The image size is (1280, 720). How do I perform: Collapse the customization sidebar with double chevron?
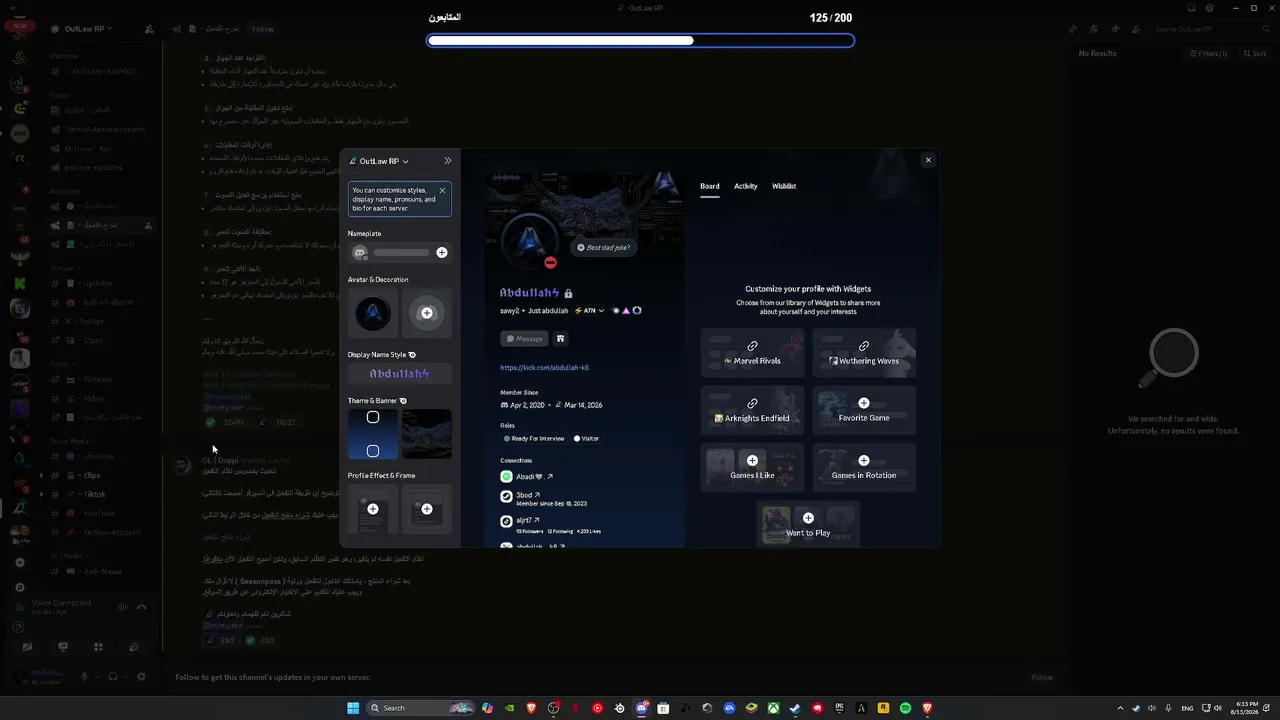tap(447, 161)
